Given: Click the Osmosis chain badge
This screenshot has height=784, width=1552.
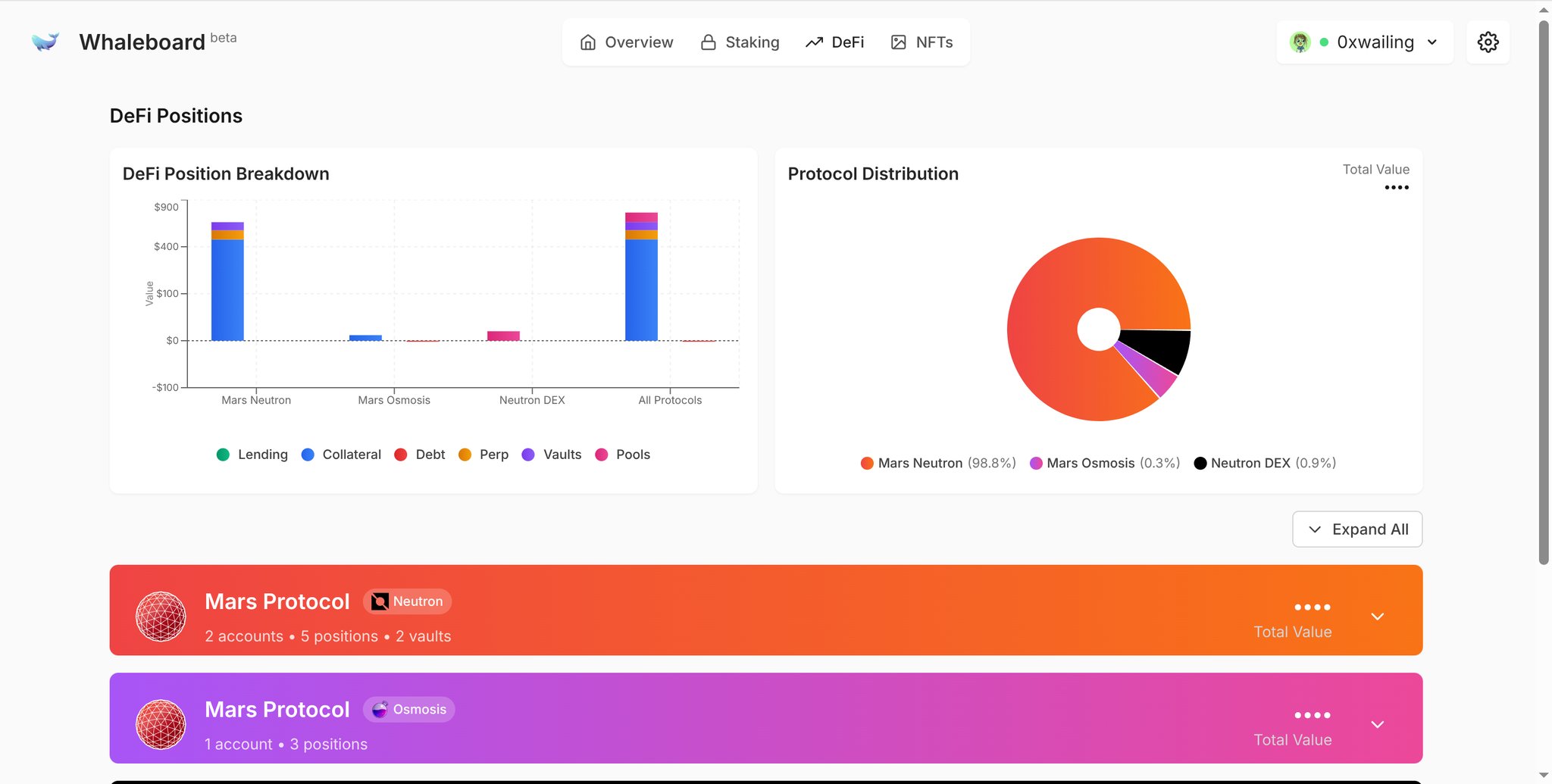Looking at the screenshot, I should (409, 709).
